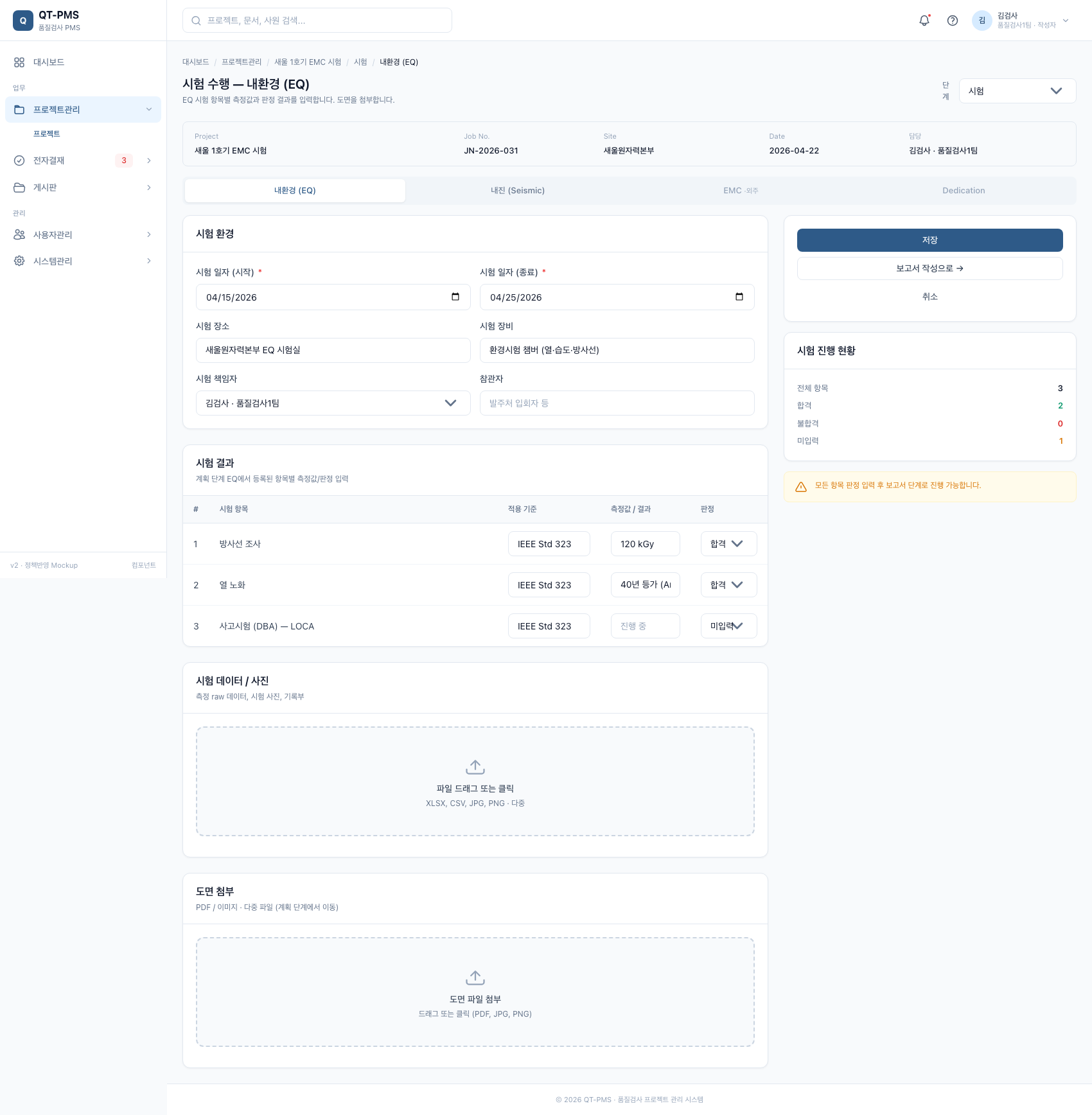1092x1115 pixels.
Task: Click the 프로젝트관리 folder icon
Action: coord(19,110)
